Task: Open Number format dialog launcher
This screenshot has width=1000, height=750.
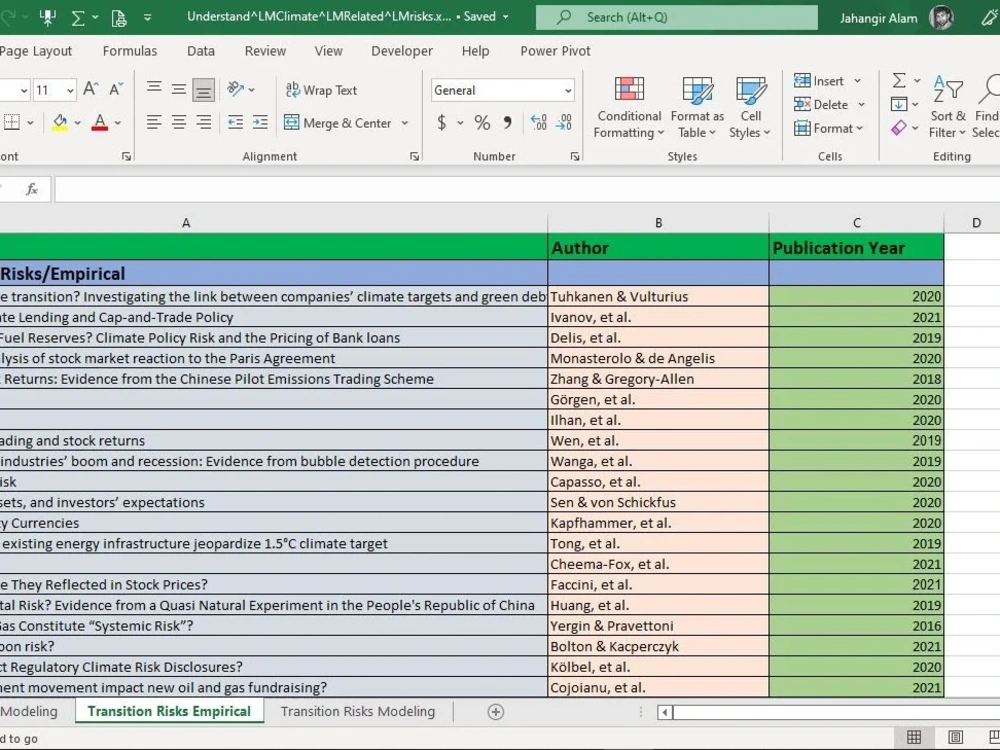Action: (575, 156)
